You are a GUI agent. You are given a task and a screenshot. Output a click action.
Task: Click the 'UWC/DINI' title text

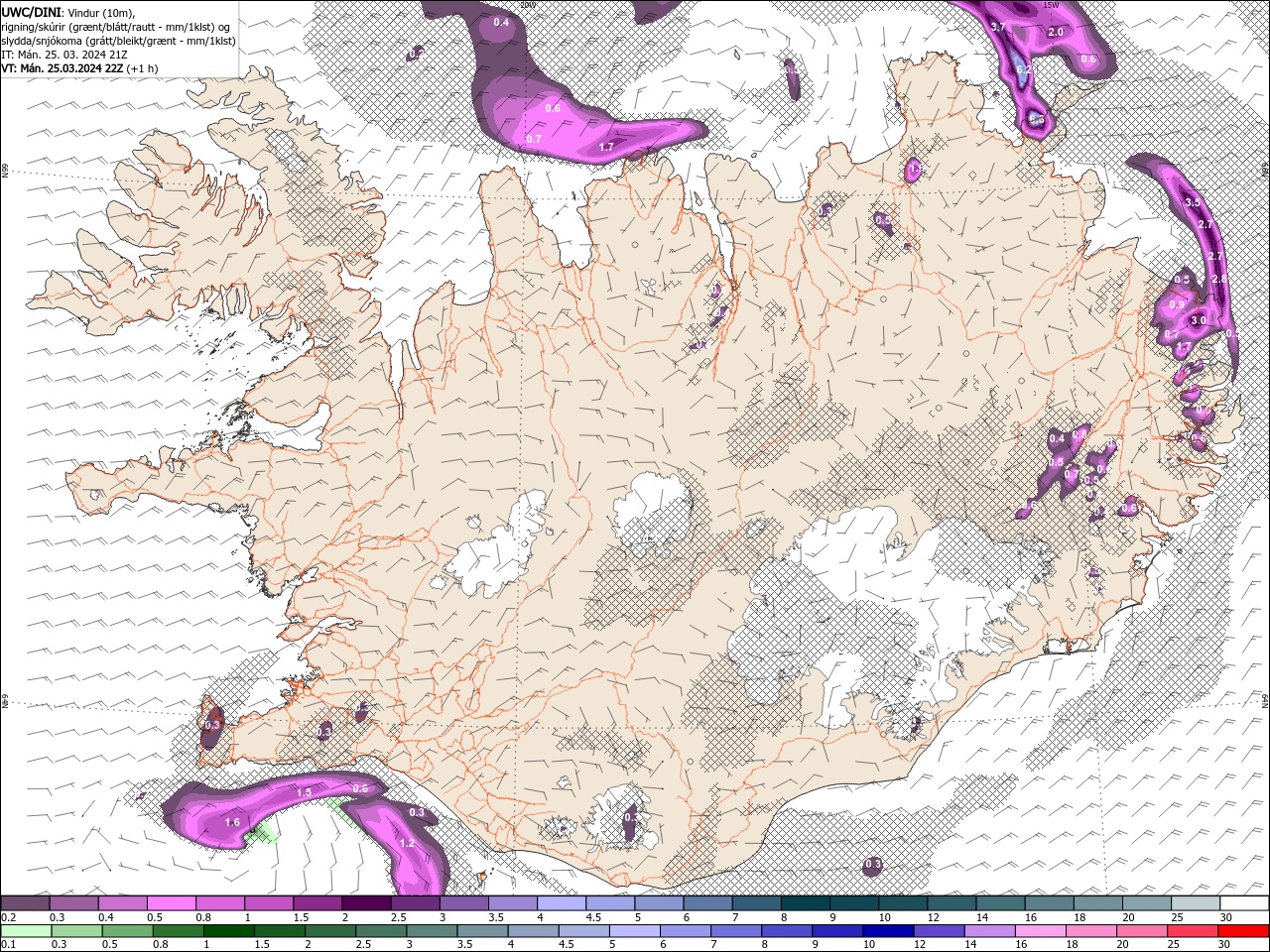coord(31,12)
